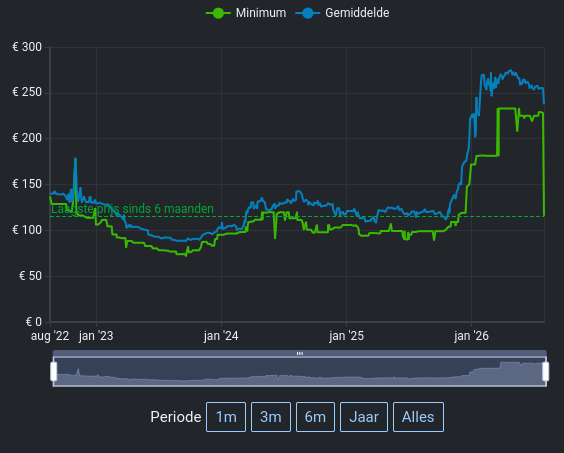
Task: Click the jan '25 axis label
Action: (346, 336)
